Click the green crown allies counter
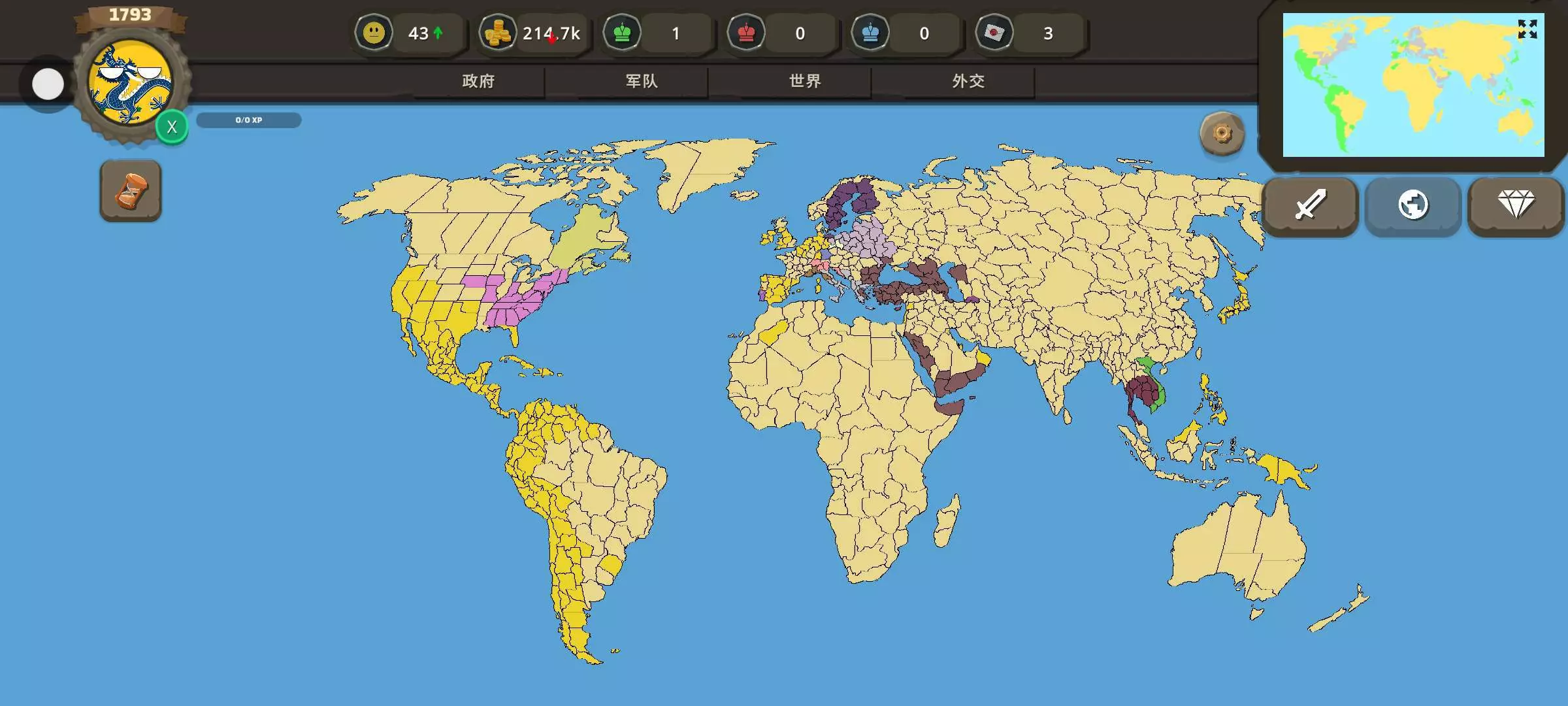1568x706 pixels. 622,33
